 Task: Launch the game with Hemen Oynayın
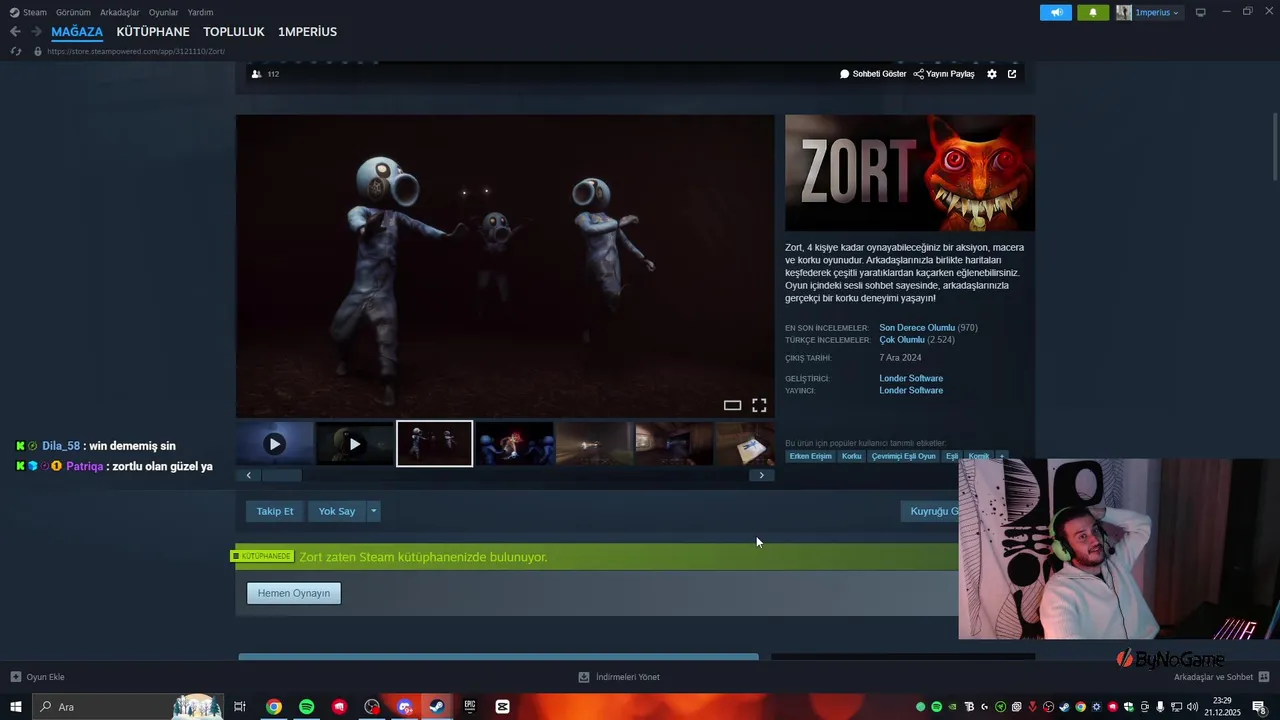click(294, 593)
